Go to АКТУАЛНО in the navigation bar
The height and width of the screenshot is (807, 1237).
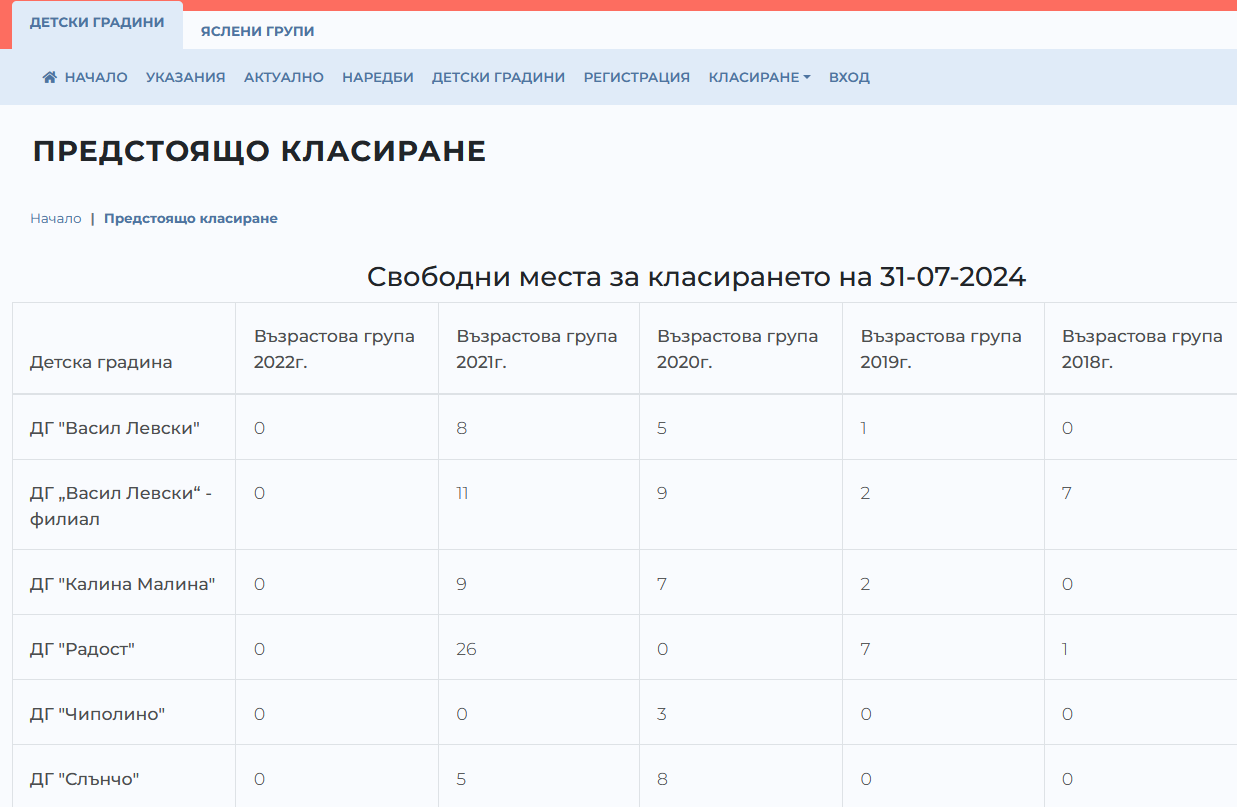click(x=284, y=77)
